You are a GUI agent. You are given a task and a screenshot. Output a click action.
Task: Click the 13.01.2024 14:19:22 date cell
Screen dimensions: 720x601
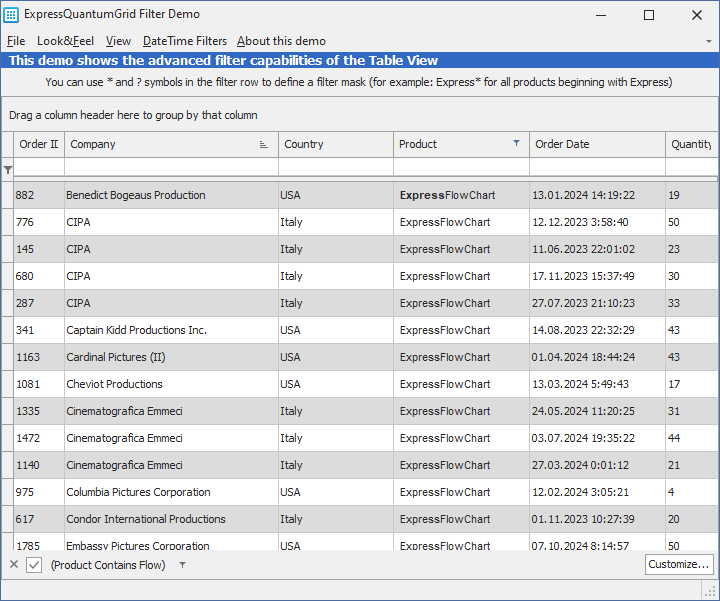tap(597, 195)
